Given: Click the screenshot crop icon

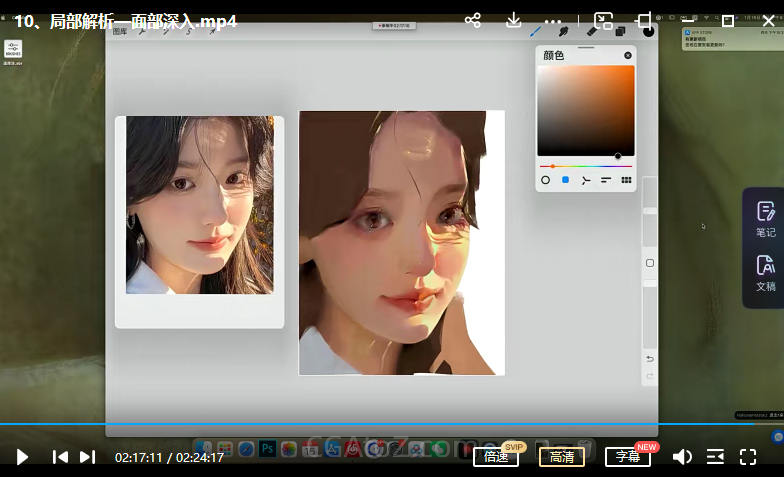Looking at the screenshot, I should tap(644, 21).
